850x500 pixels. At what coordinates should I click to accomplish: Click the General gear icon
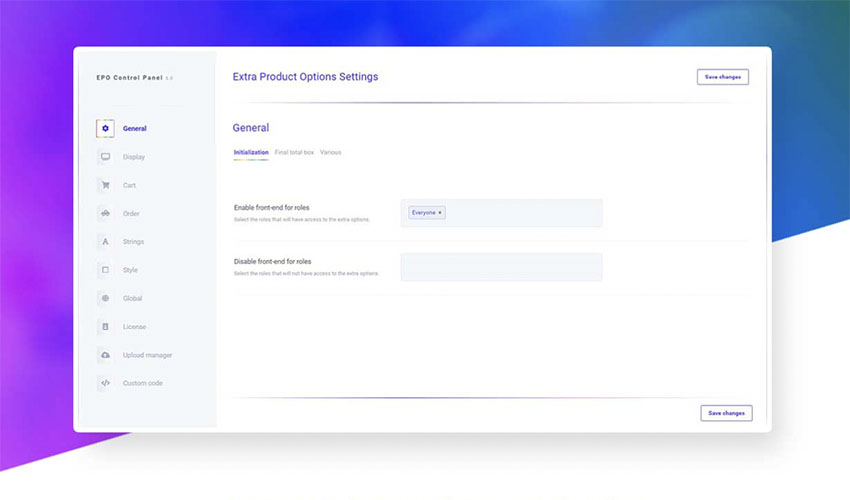click(105, 129)
